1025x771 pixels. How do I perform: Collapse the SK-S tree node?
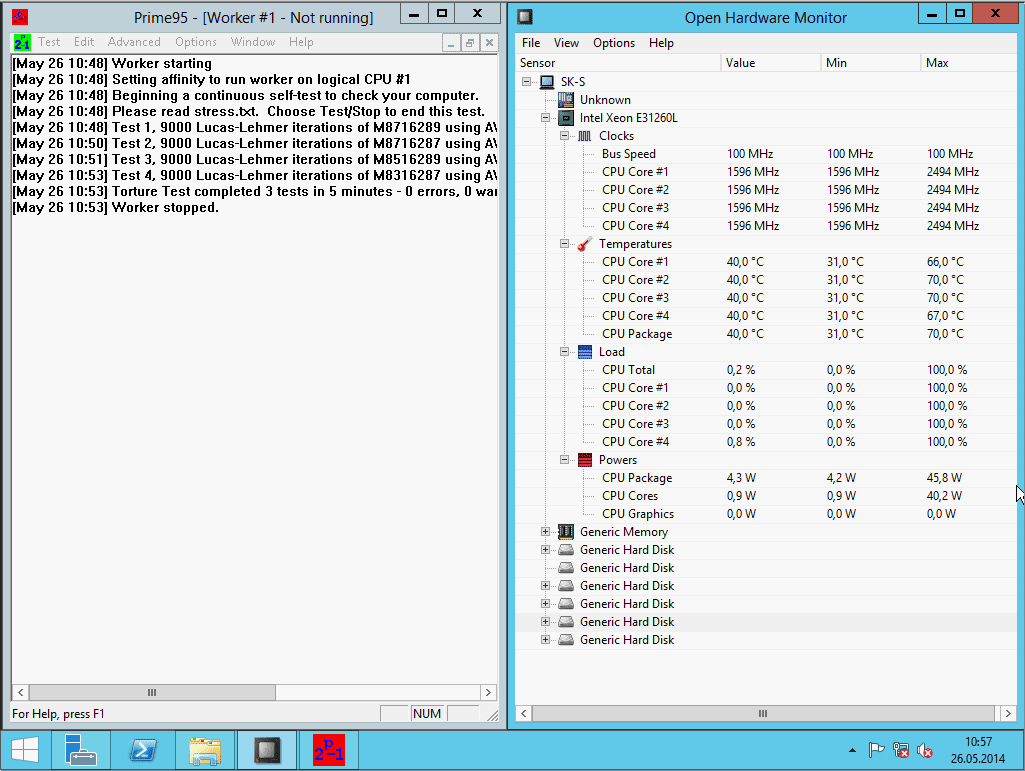[526, 82]
